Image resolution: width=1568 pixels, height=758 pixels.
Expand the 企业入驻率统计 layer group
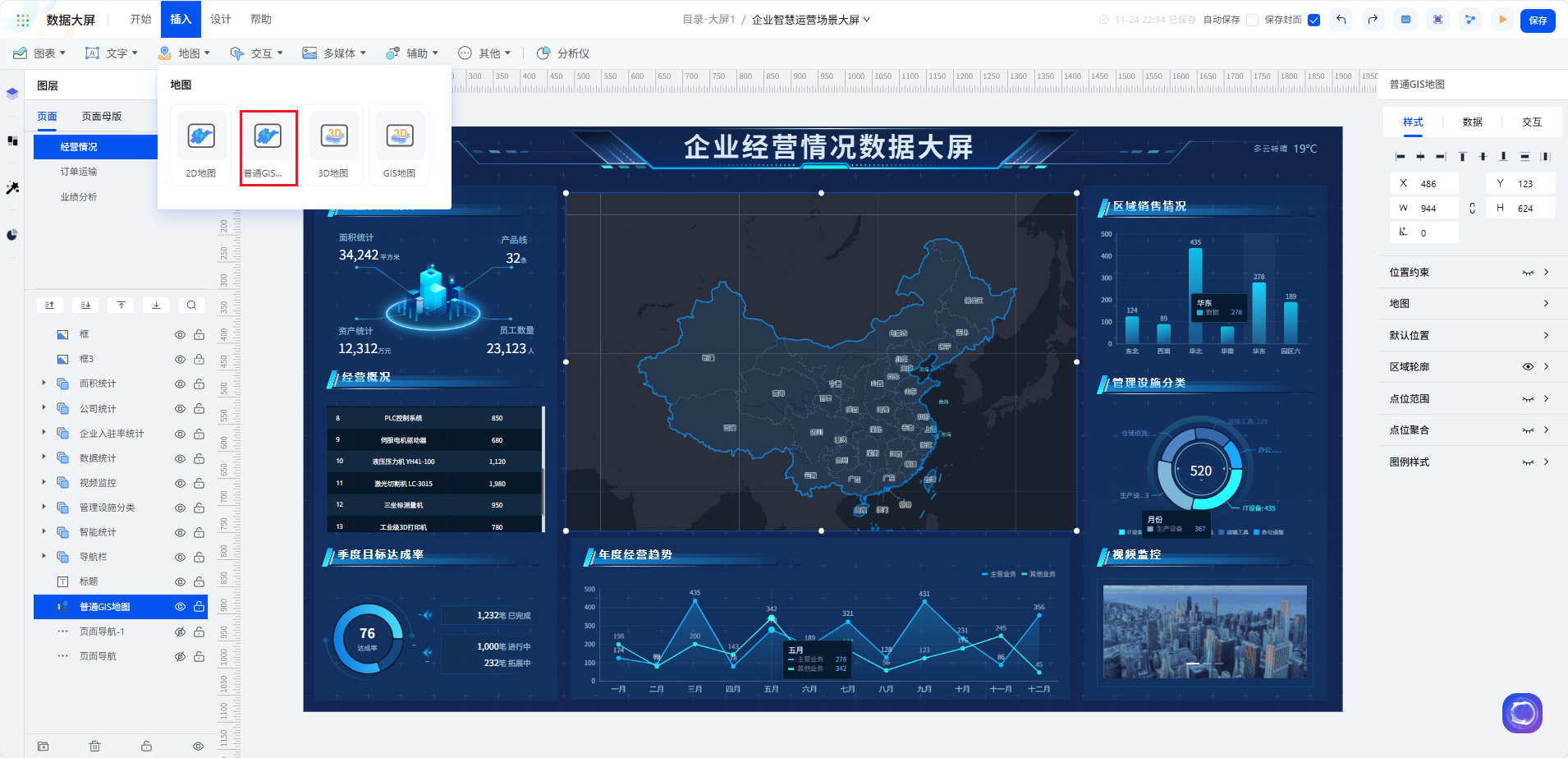(x=44, y=432)
